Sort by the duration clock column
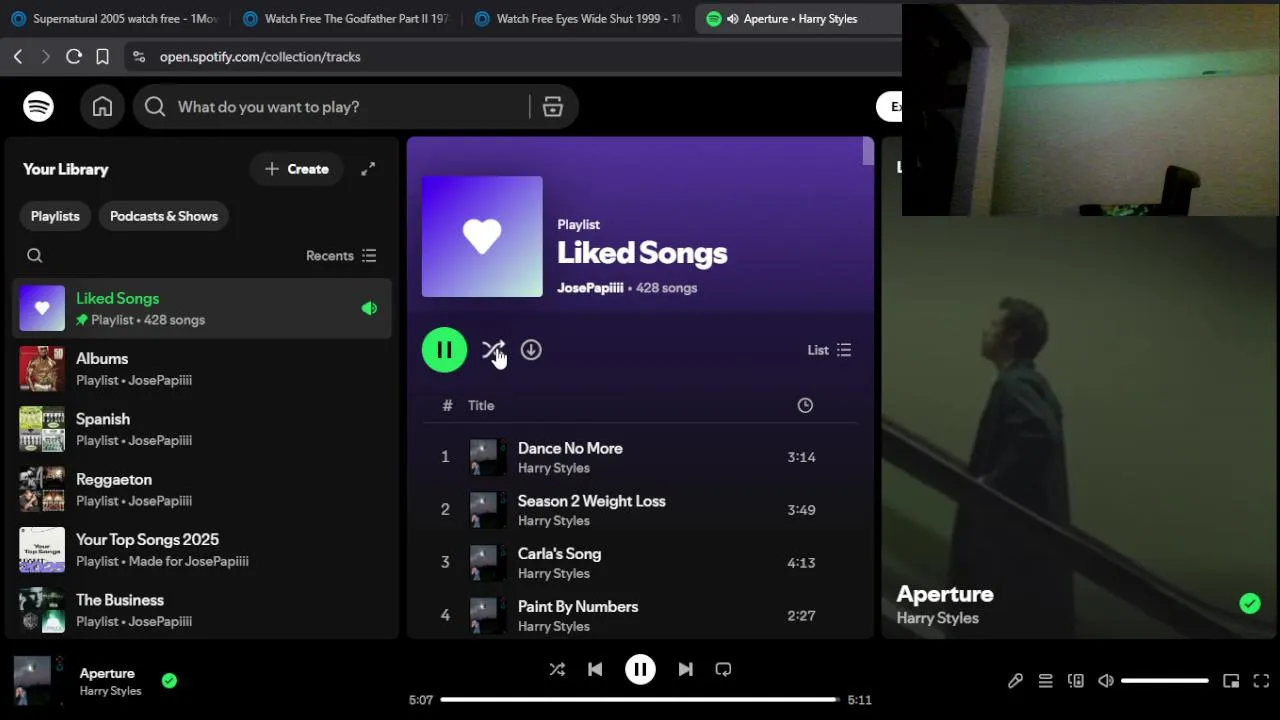The height and width of the screenshot is (720, 1280). (x=805, y=405)
